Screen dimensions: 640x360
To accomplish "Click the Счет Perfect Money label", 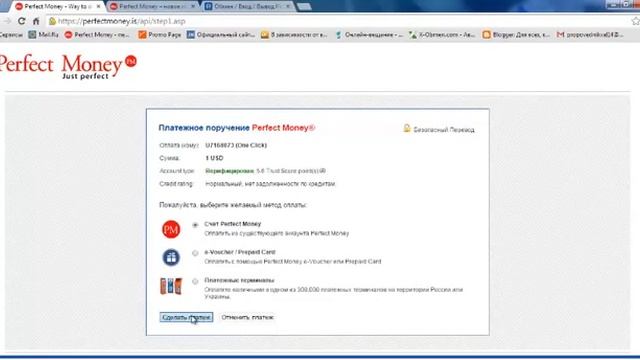I will (233, 224).
